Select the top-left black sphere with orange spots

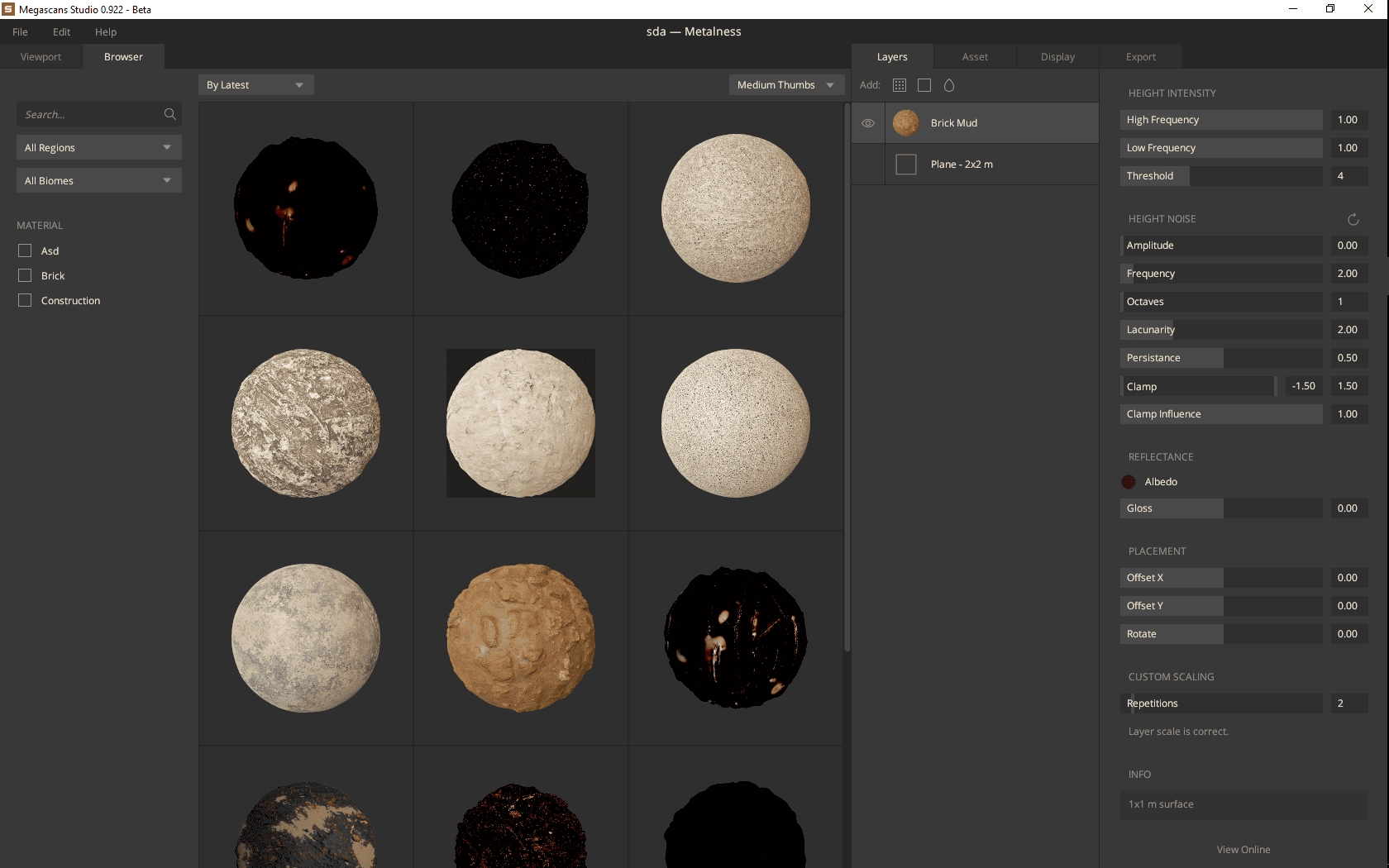(306, 208)
